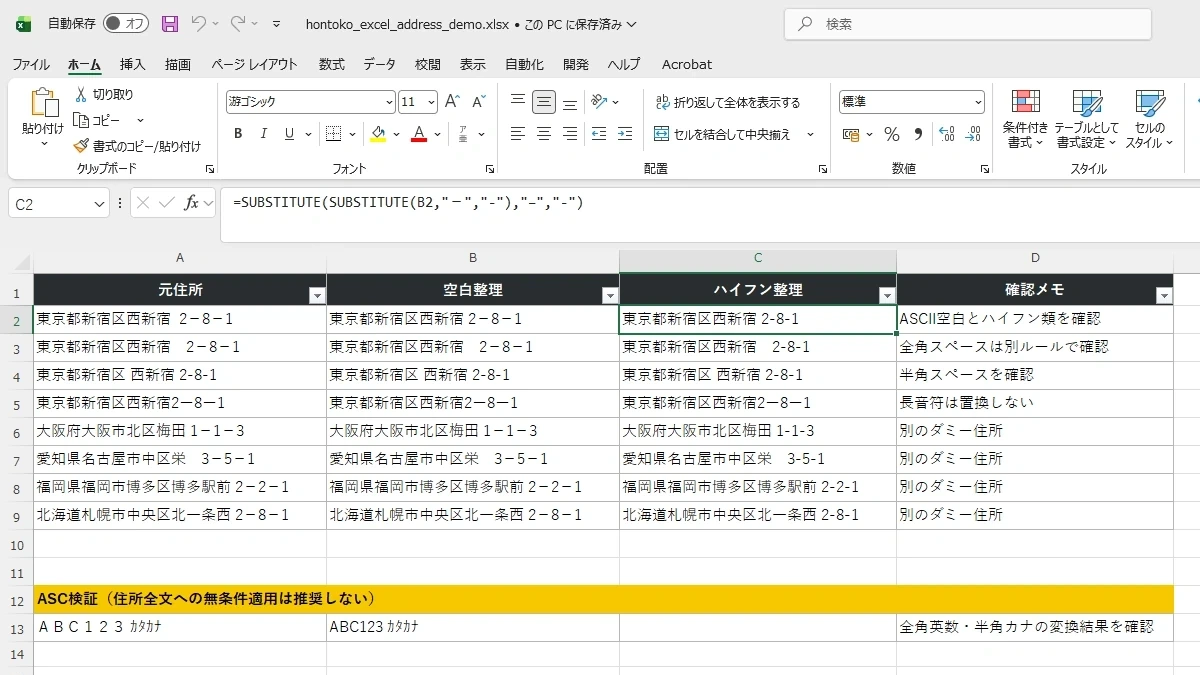Toggle Center horizontal alignment
This screenshot has width=1200, height=675.
pyautogui.click(x=543, y=134)
